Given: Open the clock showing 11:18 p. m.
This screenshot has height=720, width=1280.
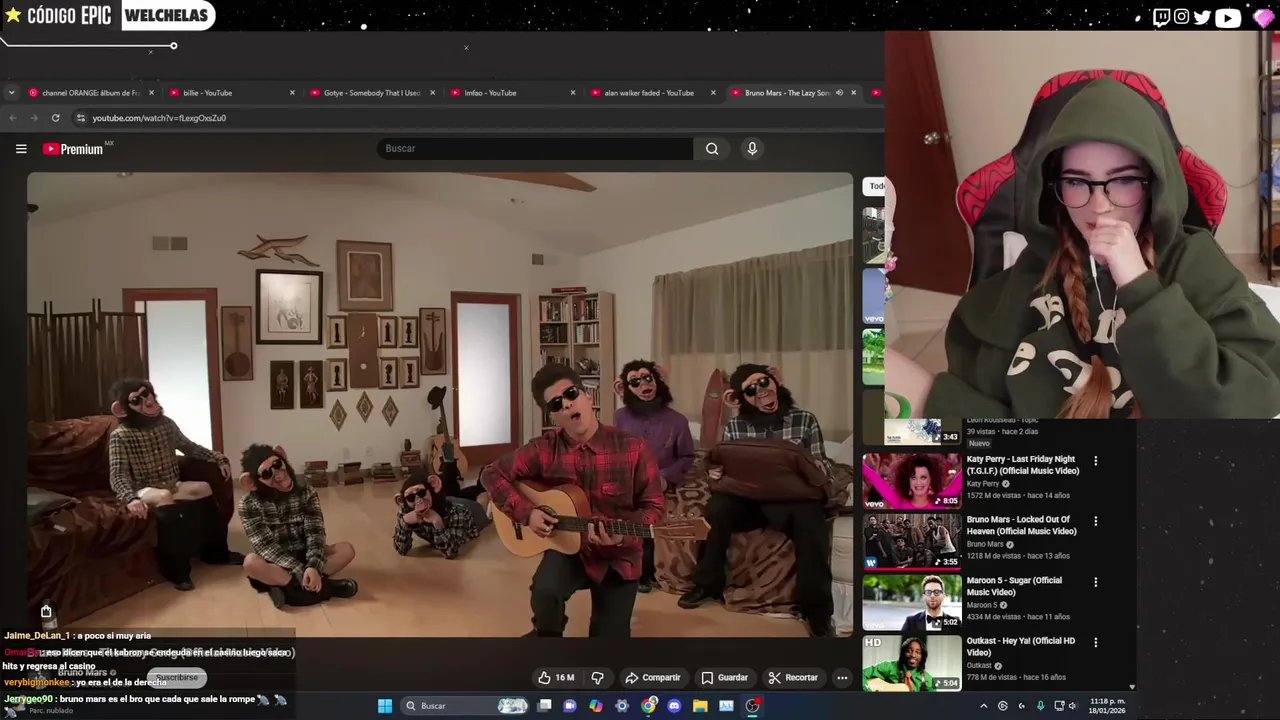Looking at the screenshot, I should (x=1107, y=706).
